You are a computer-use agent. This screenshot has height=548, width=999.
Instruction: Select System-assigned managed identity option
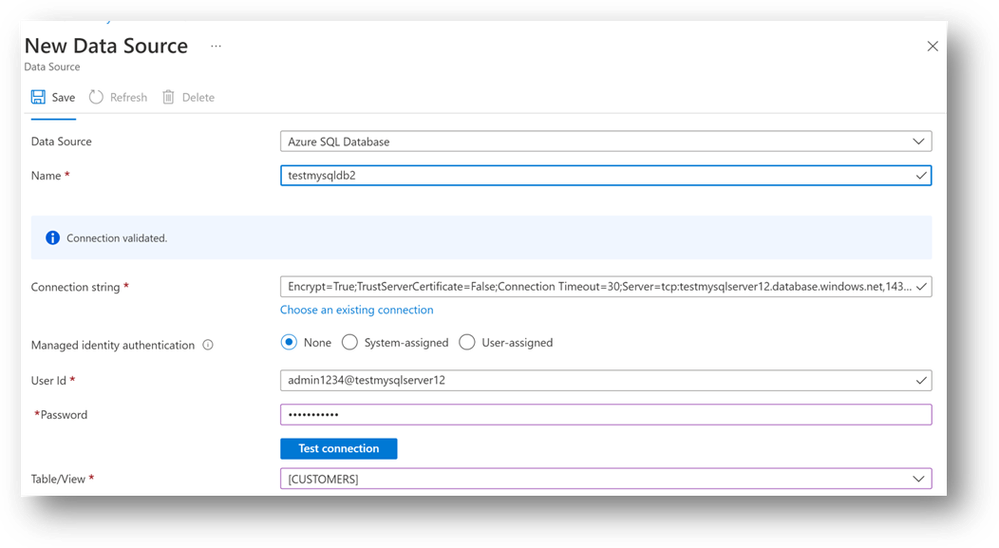point(350,342)
